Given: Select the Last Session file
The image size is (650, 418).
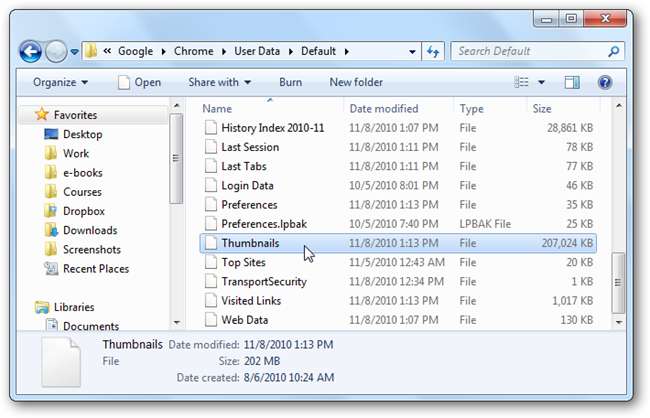Looking at the screenshot, I should pos(398,147).
